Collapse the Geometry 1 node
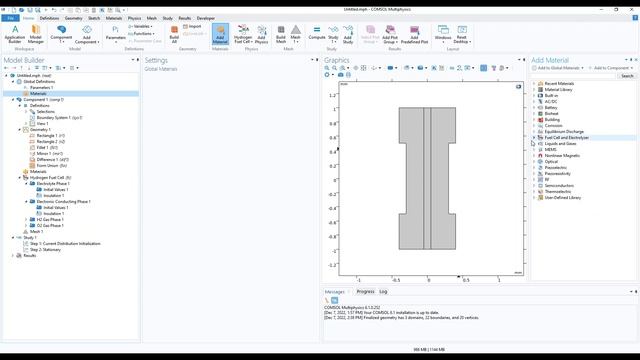Image resolution: width=640 pixels, height=360 pixels. 20,129
